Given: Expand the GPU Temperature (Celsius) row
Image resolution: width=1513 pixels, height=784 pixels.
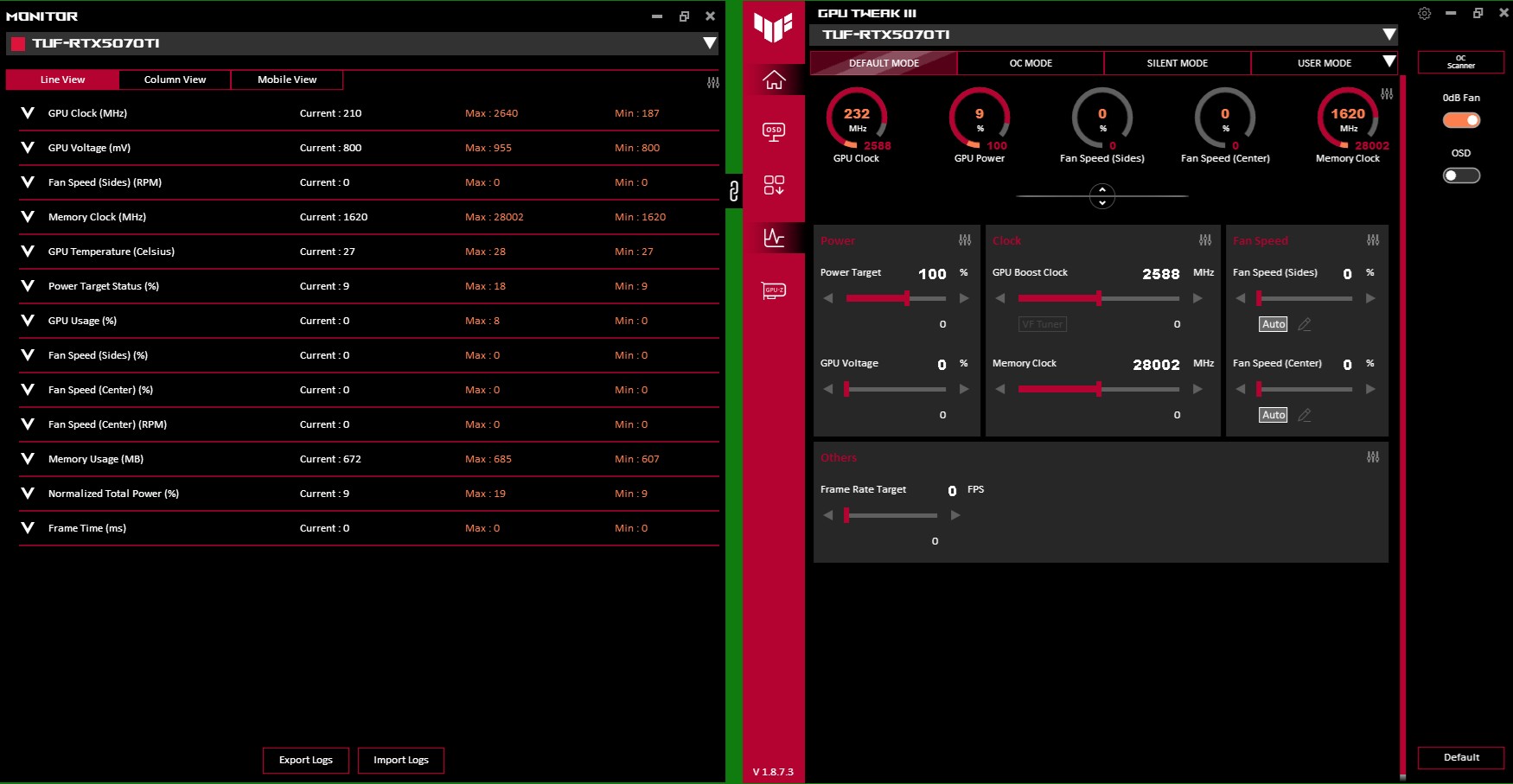Looking at the screenshot, I should (x=28, y=252).
